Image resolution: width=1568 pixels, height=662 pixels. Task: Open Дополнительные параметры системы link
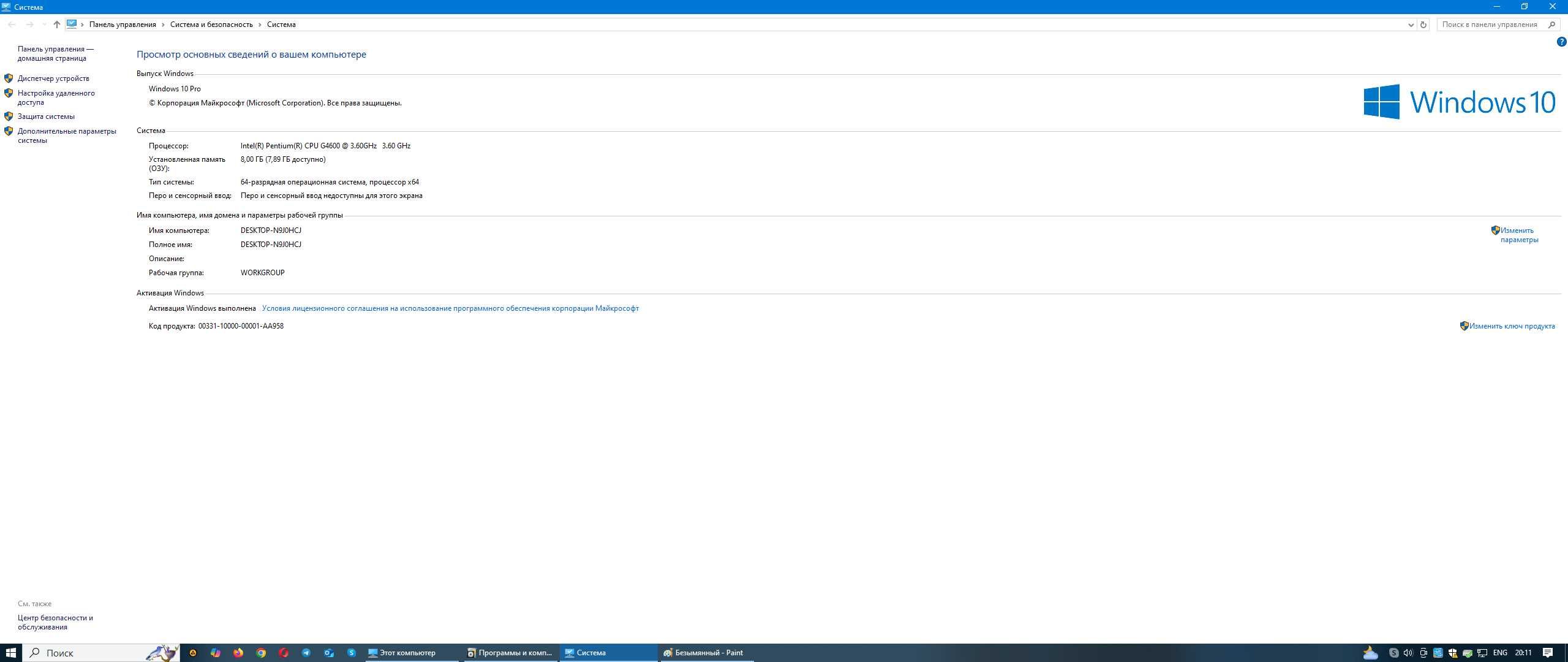[x=67, y=135]
